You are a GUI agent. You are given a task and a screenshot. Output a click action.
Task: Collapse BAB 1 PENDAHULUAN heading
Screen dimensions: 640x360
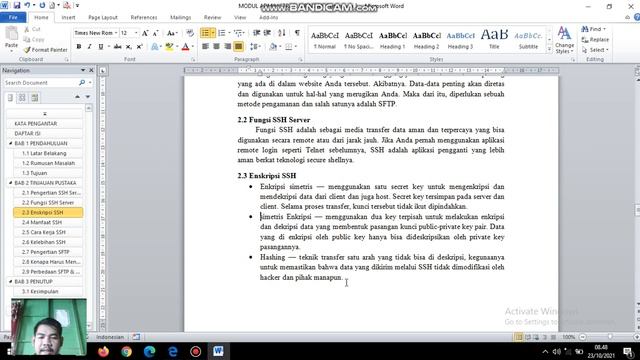[11, 143]
